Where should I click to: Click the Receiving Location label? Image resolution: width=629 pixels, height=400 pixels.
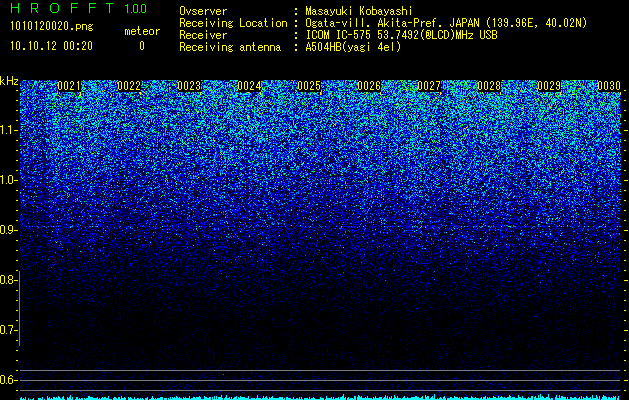233,23
